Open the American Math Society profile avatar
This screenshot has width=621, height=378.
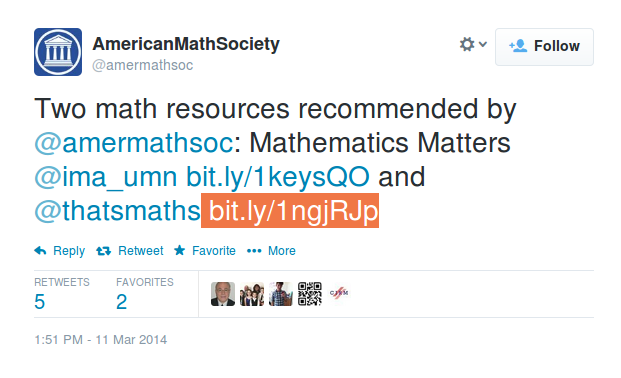point(58,52)
